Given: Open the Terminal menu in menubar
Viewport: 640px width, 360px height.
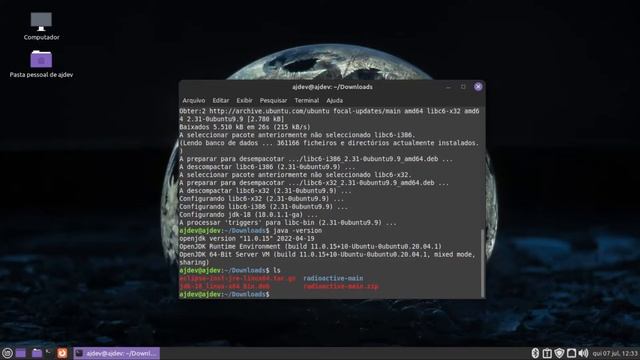Looking at the screenshot, I should click(307, 100).
